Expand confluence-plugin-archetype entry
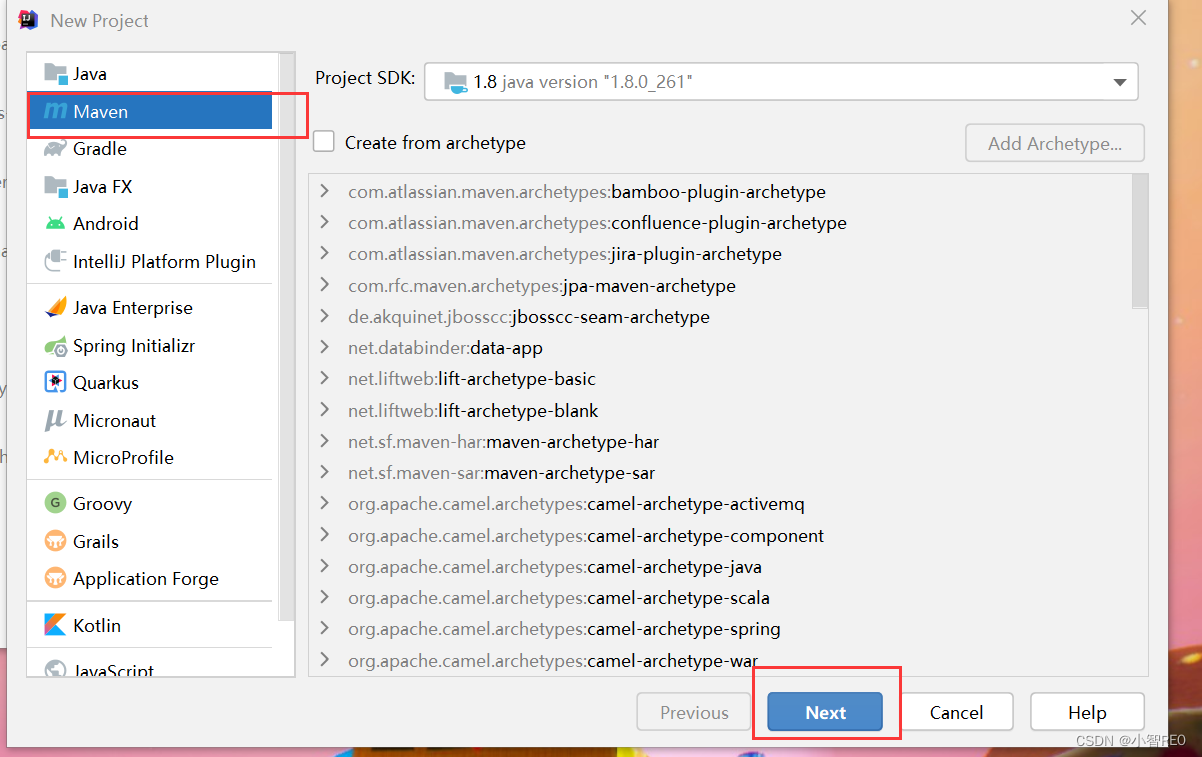 click(x=324, y=222)
